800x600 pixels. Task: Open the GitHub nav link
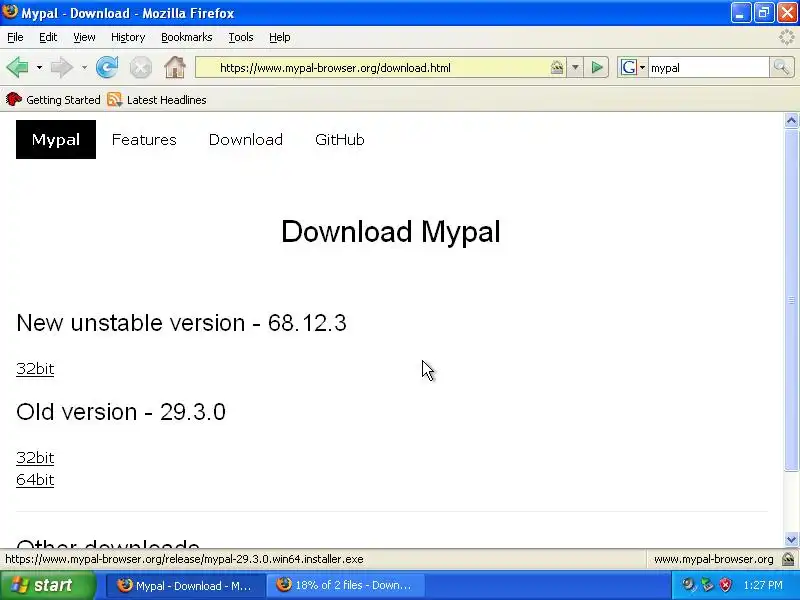click(x=340, y=139)
